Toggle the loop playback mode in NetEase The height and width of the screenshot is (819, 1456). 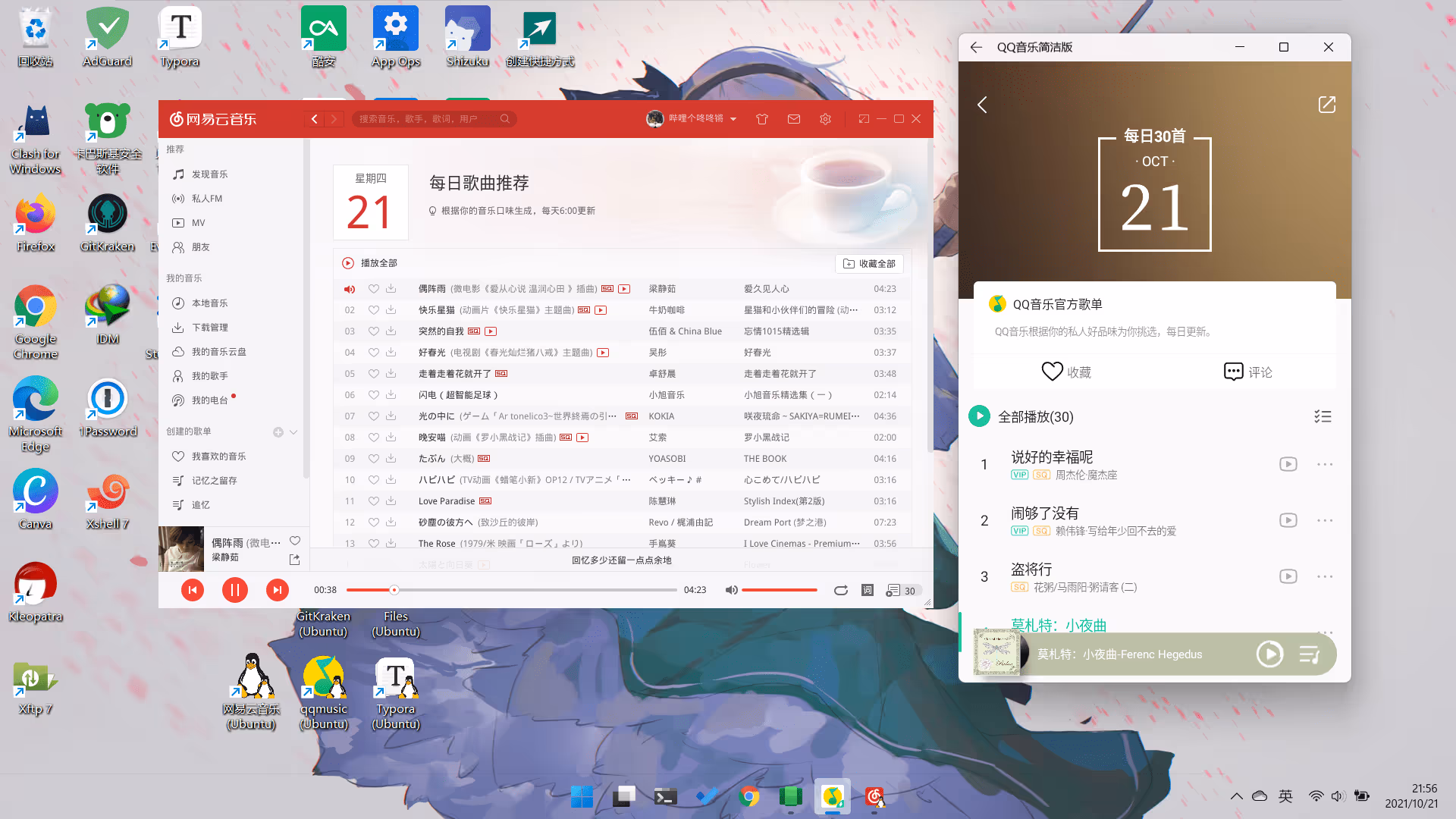pyautogui.click(x=841, y=590)
